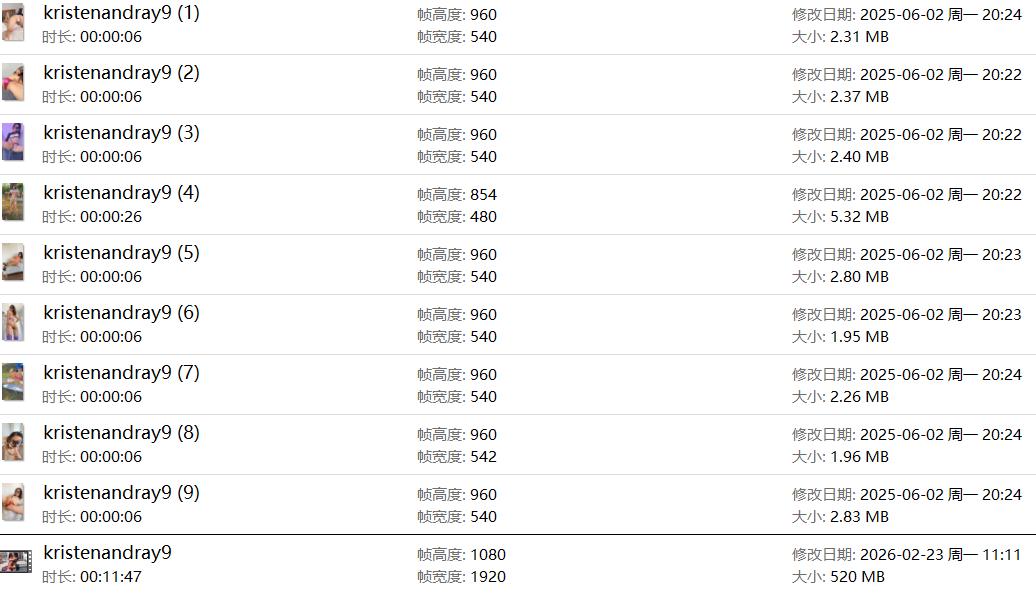The height and width of the screenshot is (593, 1036).
Task: Select the kristenandray9 (8) preview image
Action: [x=13, y=442]
